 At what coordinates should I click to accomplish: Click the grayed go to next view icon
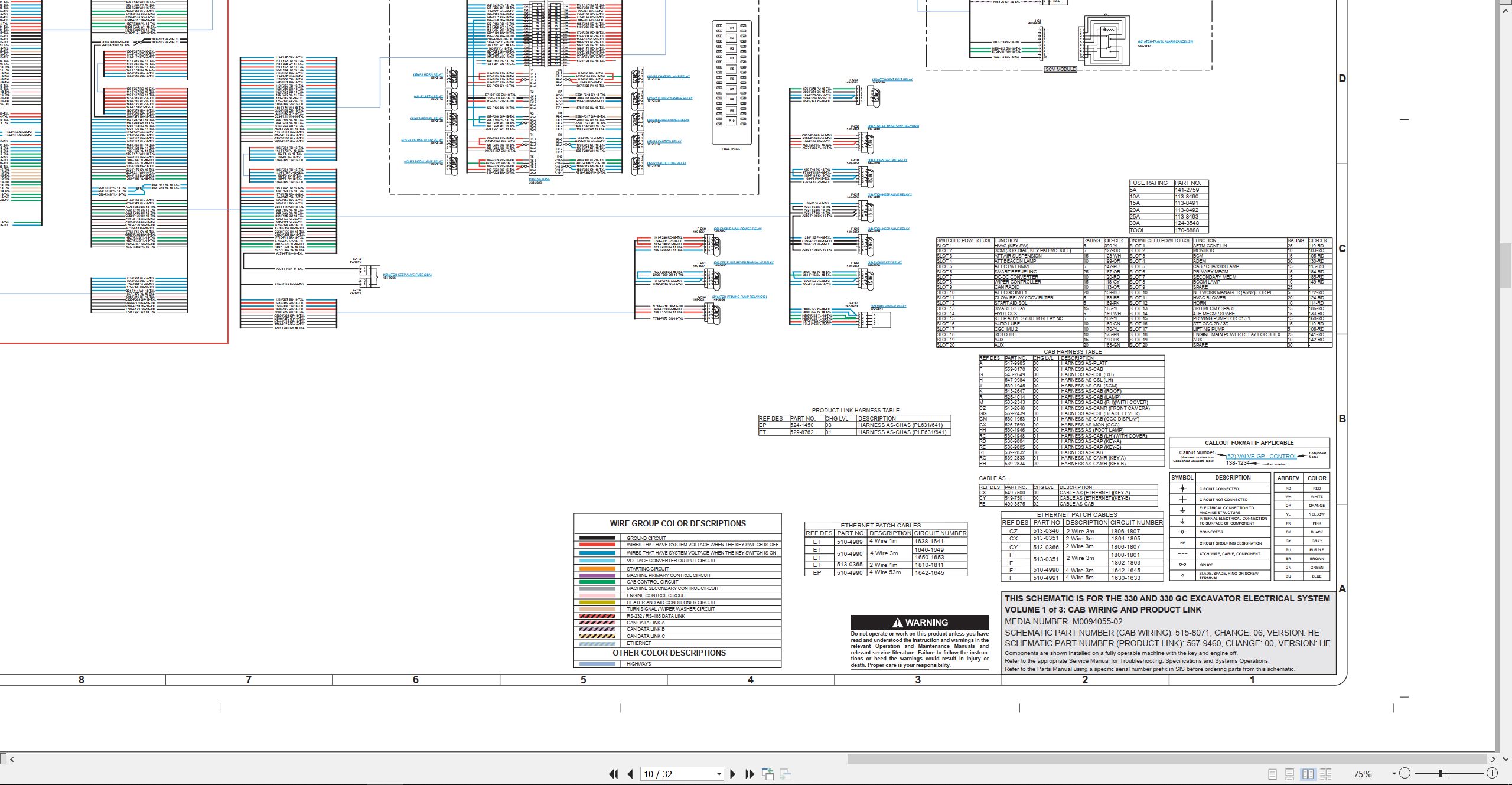click(x=786, y=774)
